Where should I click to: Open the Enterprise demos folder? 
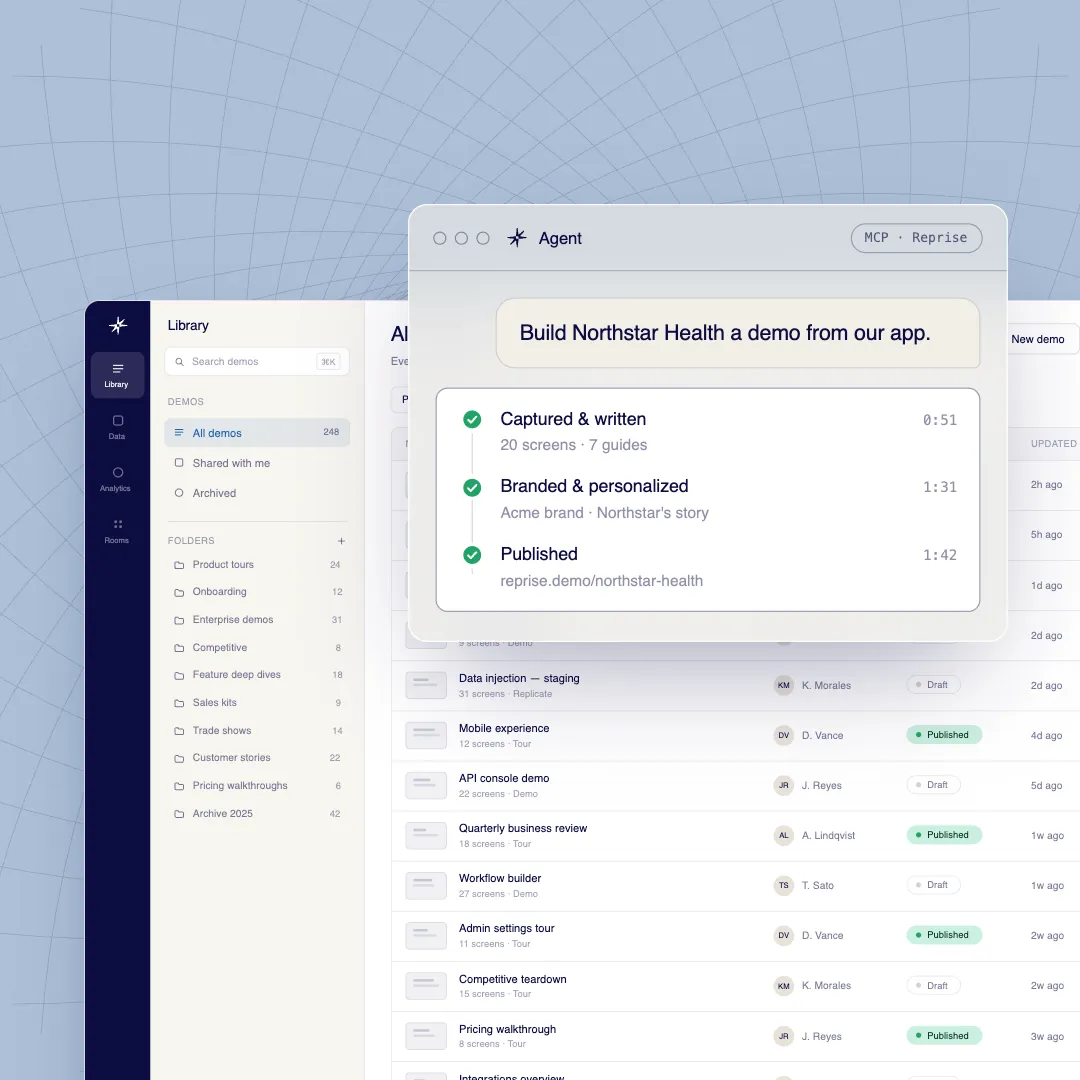click(257, 620)
